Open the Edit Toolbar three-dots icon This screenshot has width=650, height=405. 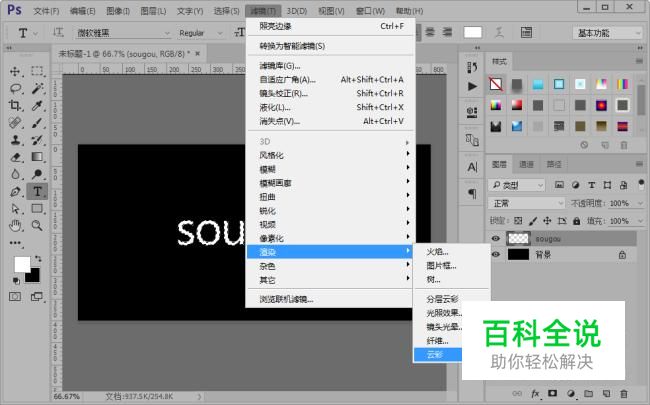coord(15,243)
